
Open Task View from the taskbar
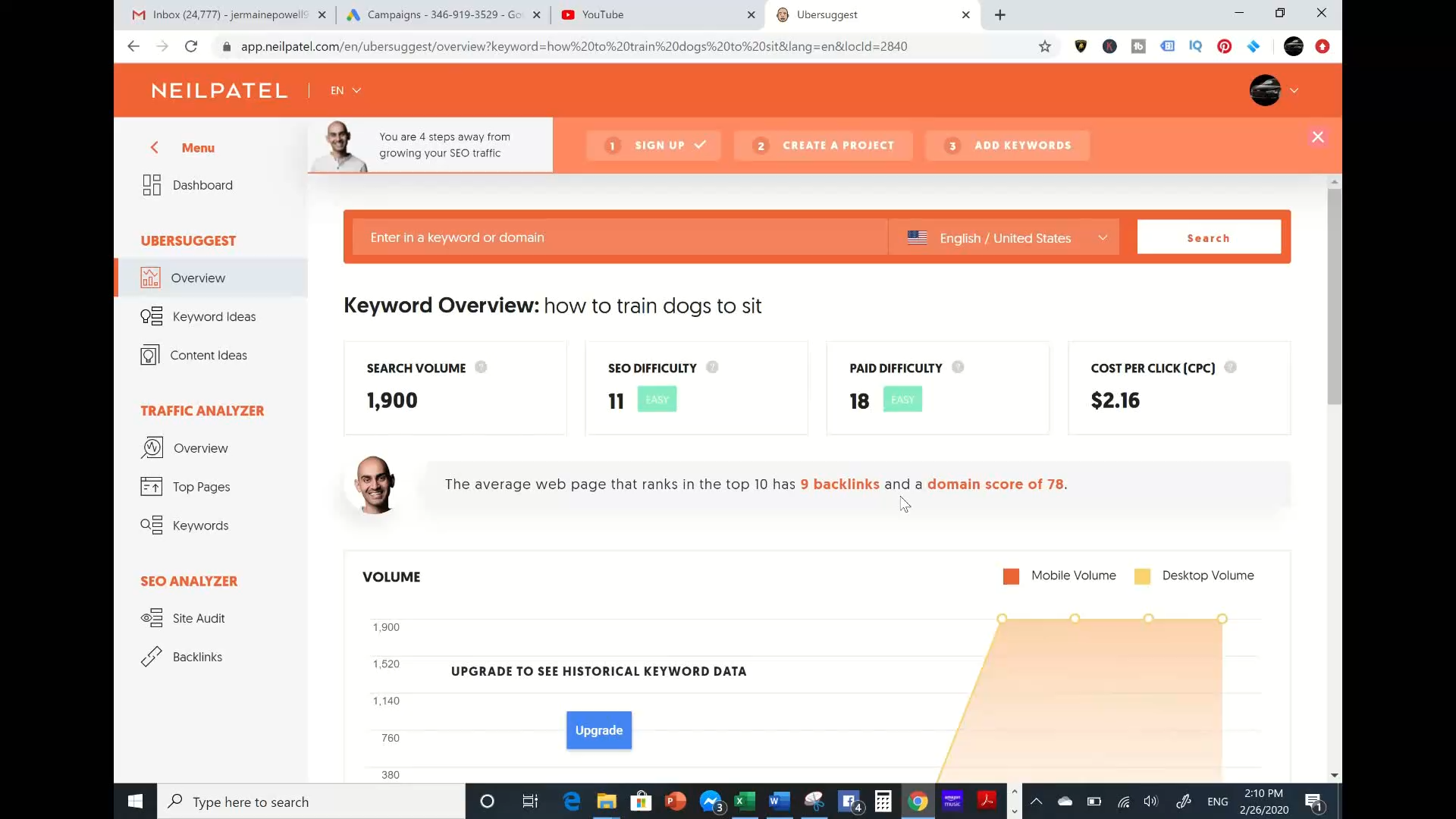tap(530, 802)
